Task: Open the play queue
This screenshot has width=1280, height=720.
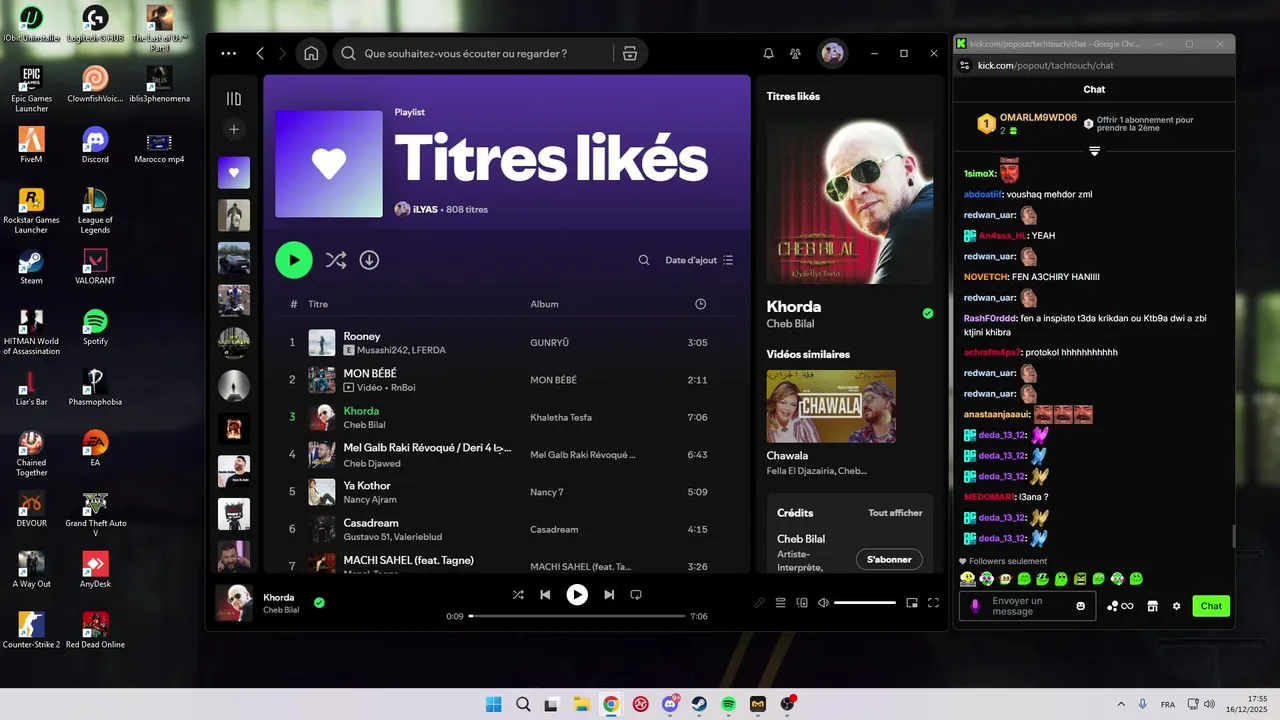Action: pos(781,603)
